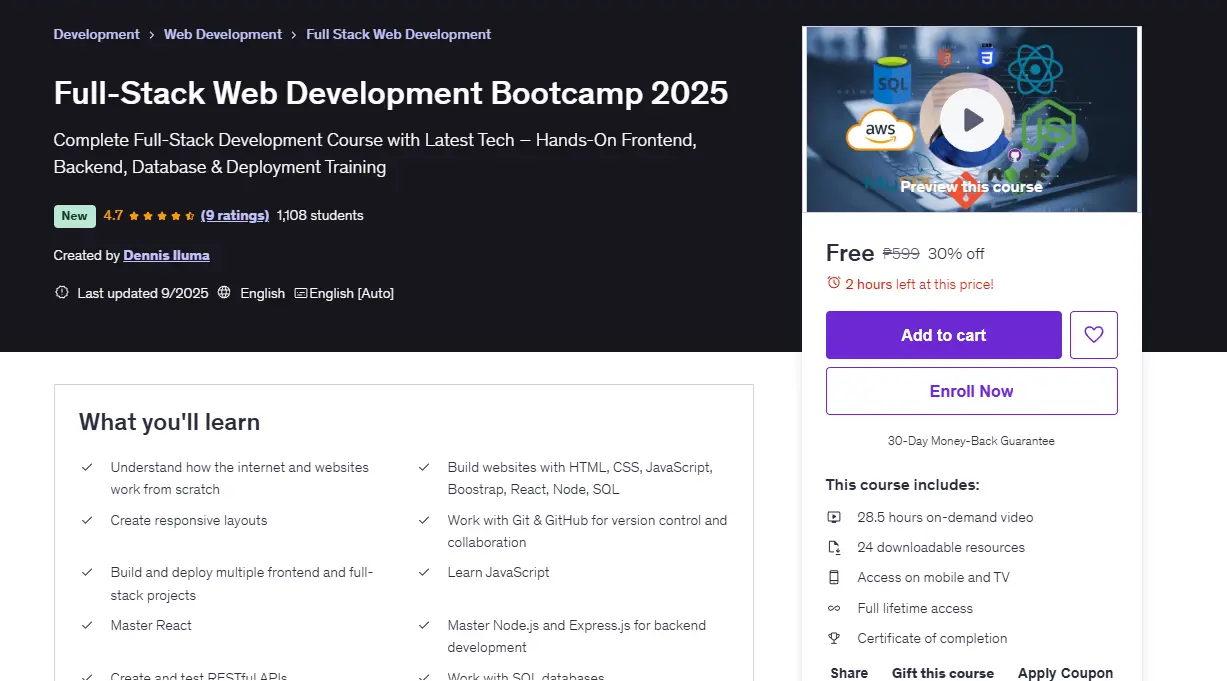Click the 'Learn JavaScript' list item
This screenshot has height=681, width=1227.
click(x=498, y=572)
